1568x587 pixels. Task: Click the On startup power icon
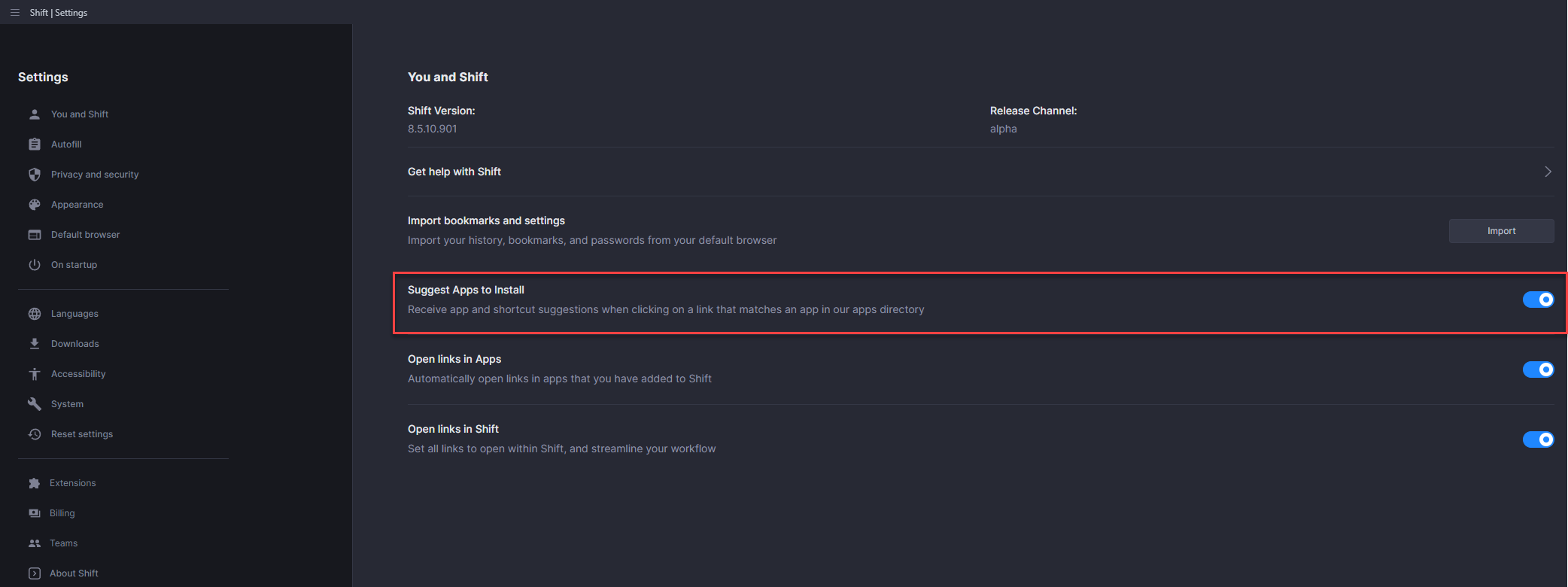35,265
